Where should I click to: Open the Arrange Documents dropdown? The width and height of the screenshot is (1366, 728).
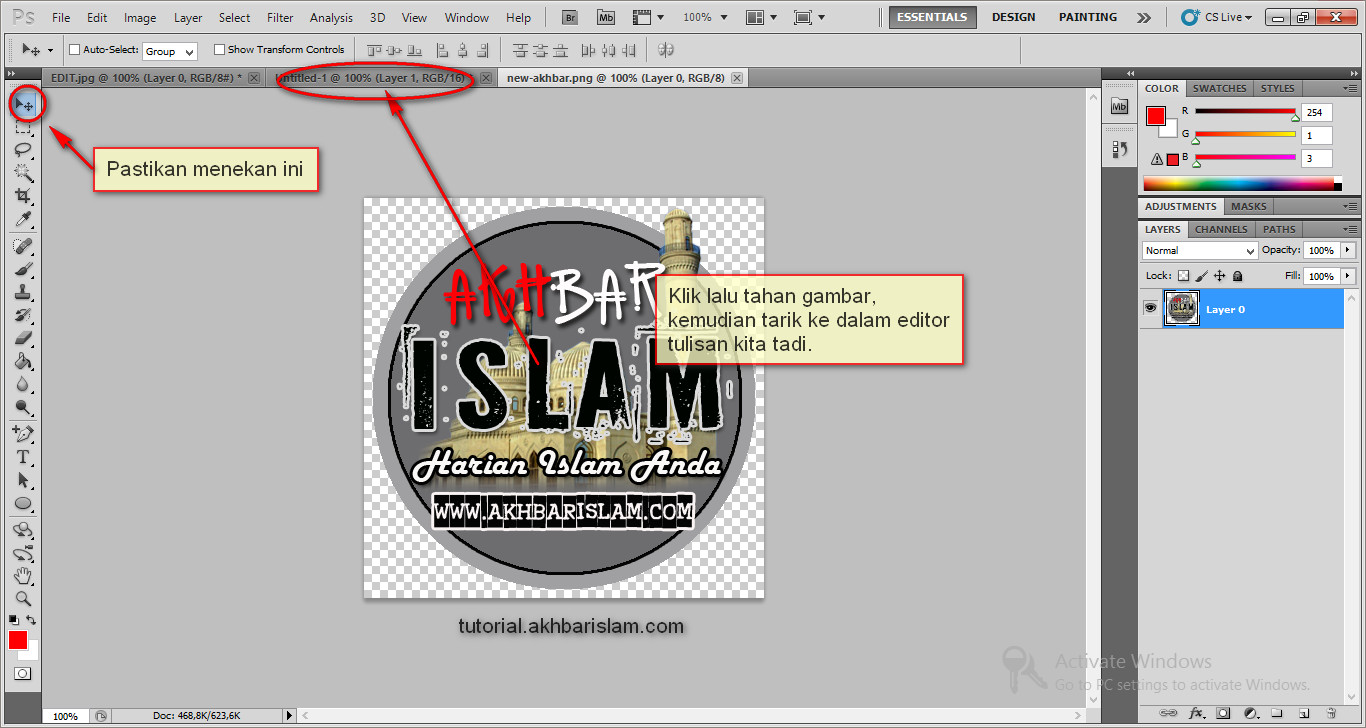[x=761, y=17]
